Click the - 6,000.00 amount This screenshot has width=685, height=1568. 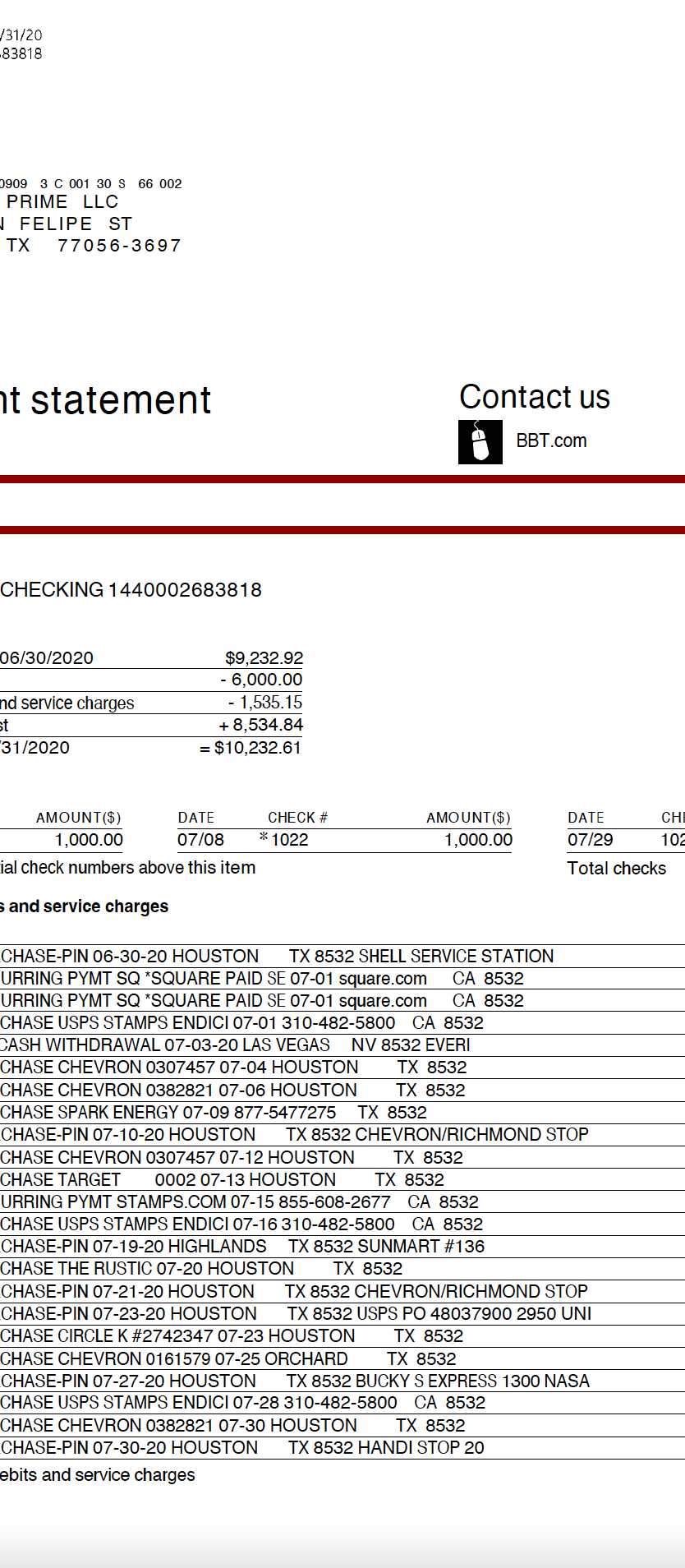[261, 680]
